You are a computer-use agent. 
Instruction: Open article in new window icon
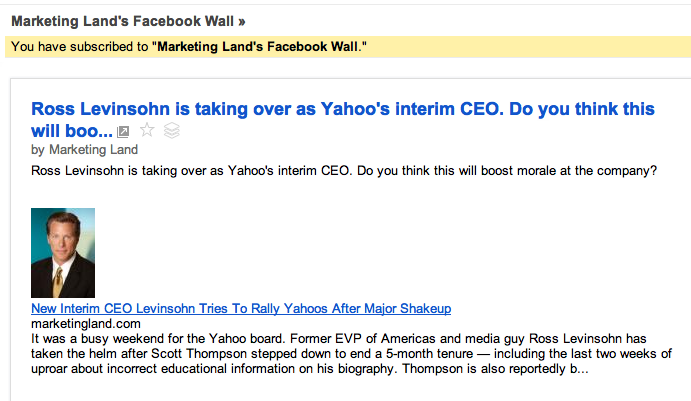tap(123, 131)
